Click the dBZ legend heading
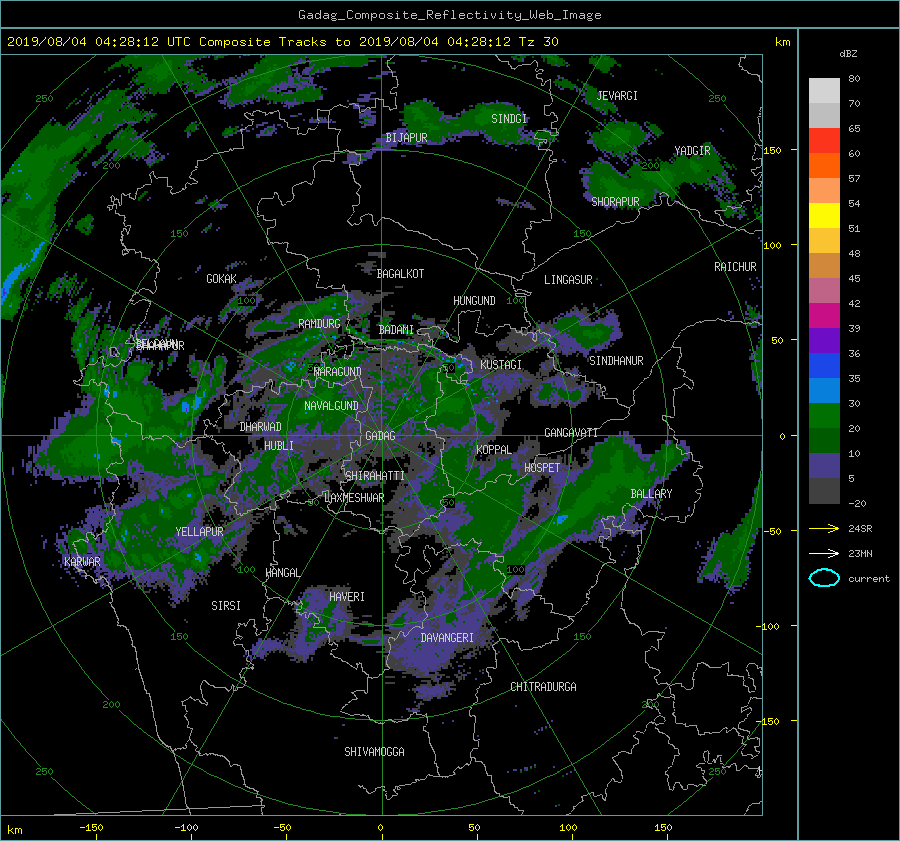Image resolution: width=900 pixels, height=841 pixels. click(x=848, y=54)
